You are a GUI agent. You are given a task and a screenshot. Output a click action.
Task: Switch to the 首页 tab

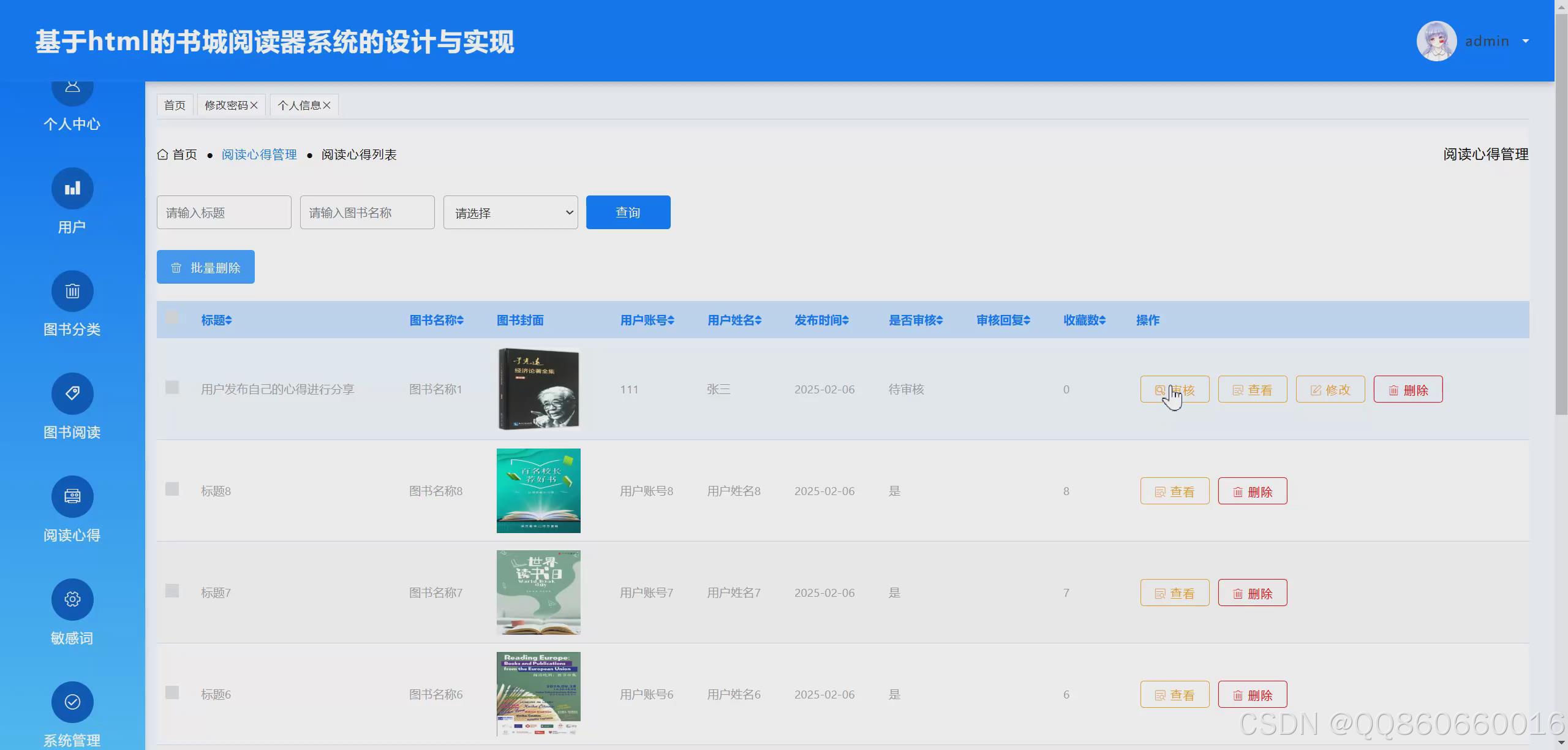pos(175,105)
